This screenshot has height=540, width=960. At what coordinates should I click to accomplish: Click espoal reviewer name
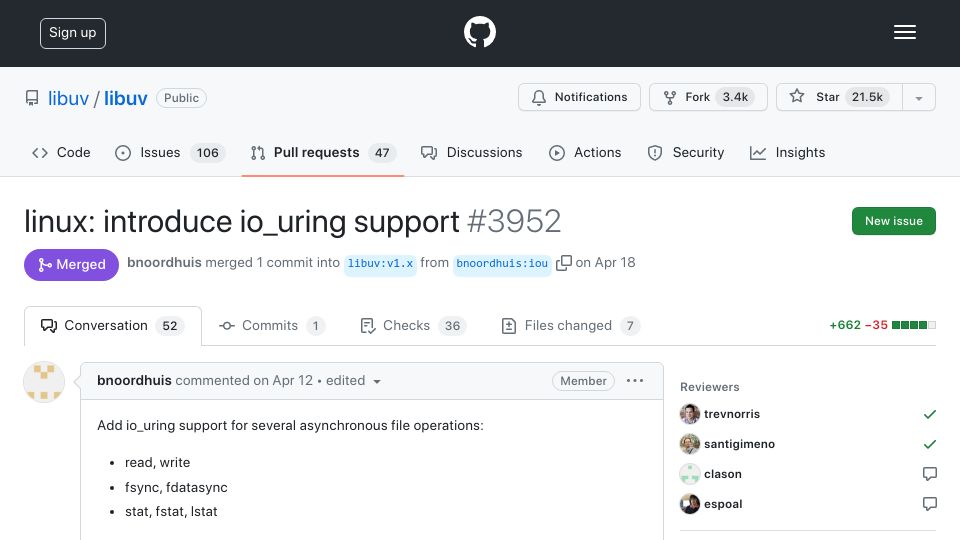coord(723,504)
